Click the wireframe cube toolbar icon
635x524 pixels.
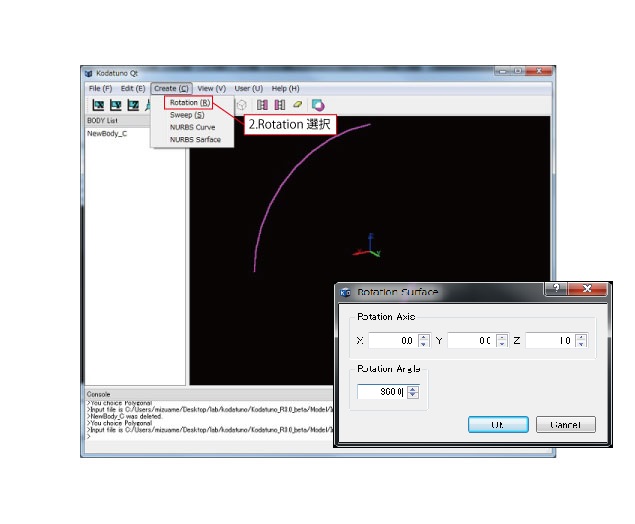[241, 105]
